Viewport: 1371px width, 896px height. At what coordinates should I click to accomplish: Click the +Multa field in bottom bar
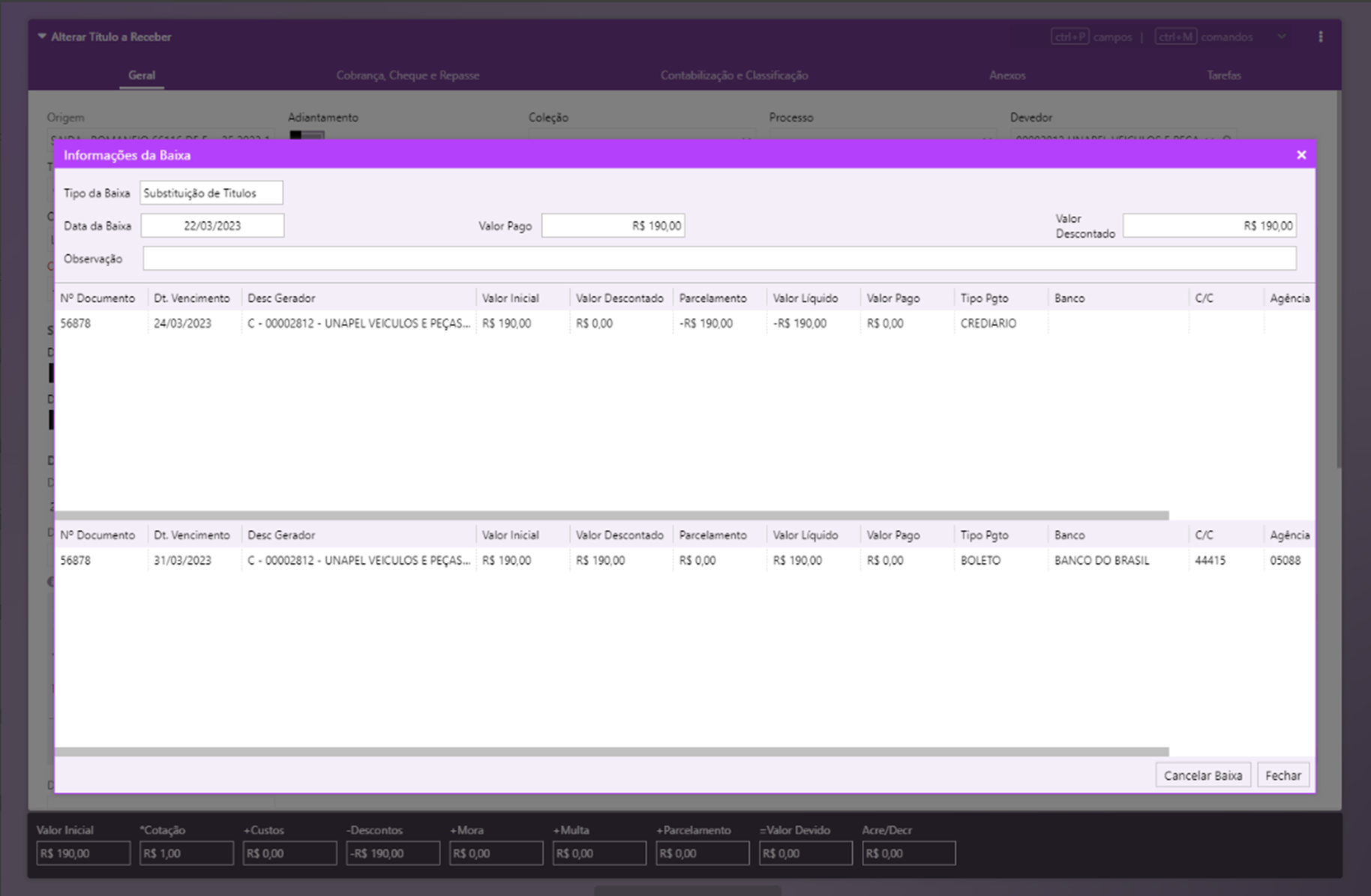(599, 853)
